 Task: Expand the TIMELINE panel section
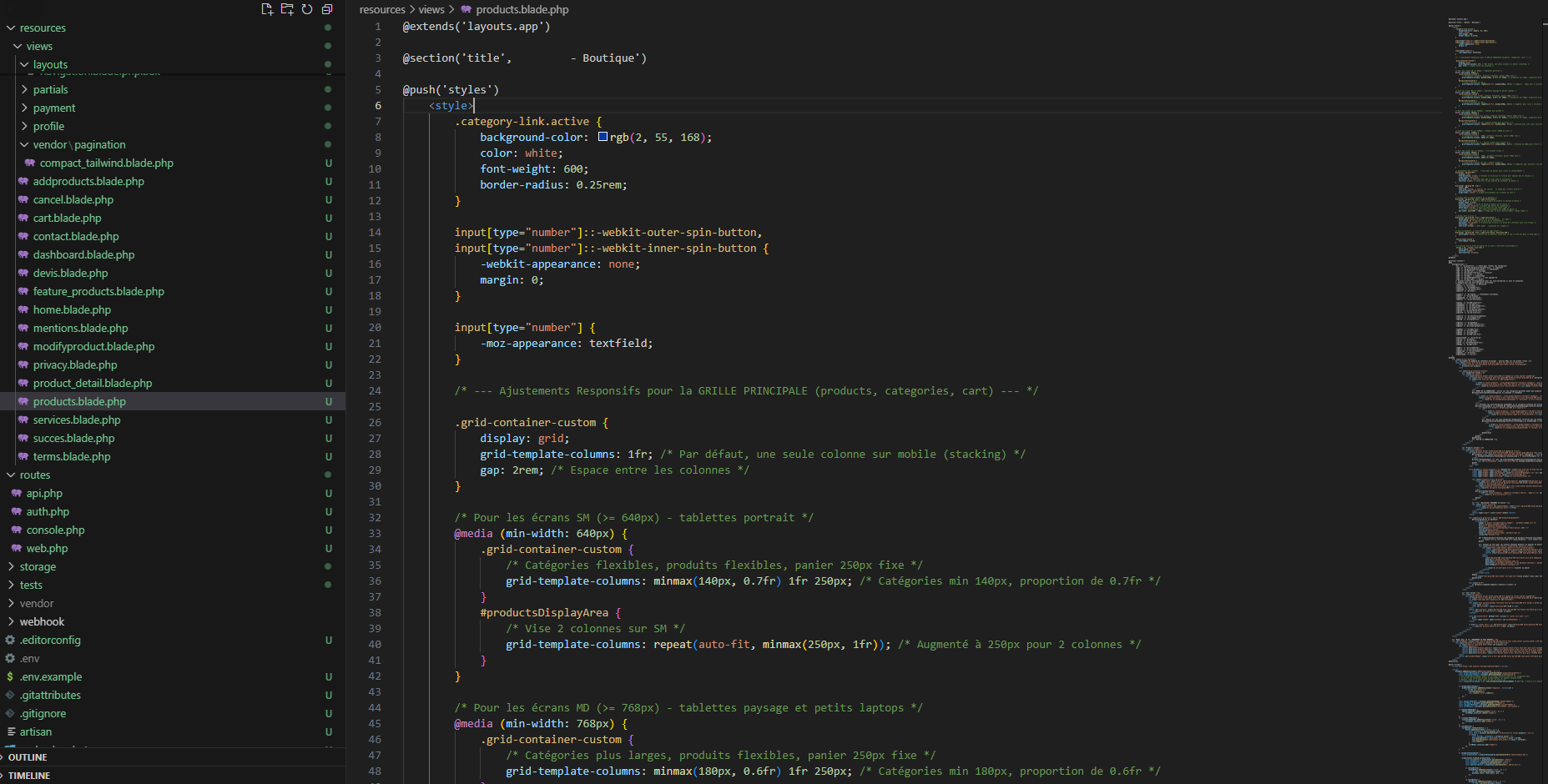click(172, 776)
